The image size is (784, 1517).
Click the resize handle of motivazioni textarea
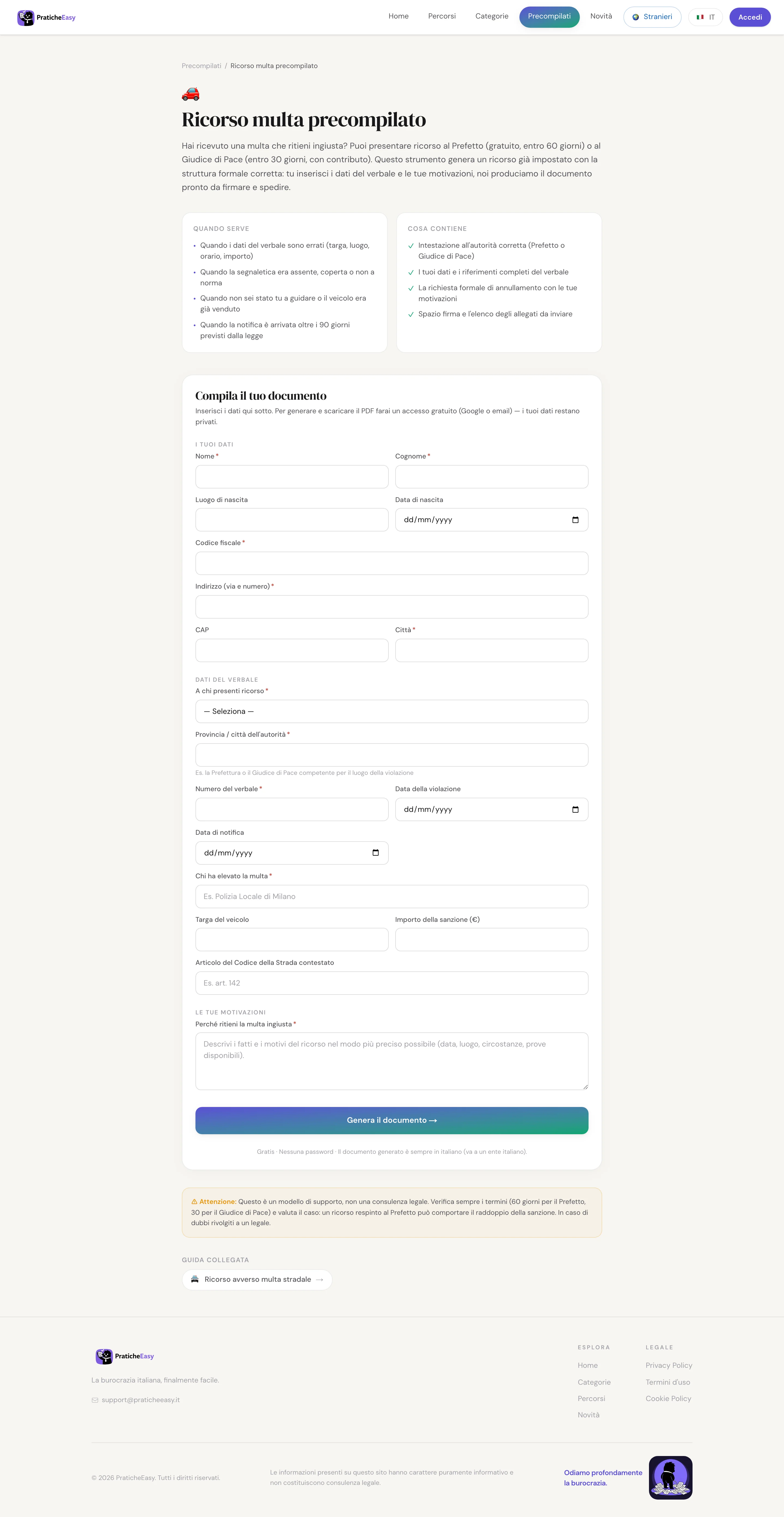pos(585,1087)
